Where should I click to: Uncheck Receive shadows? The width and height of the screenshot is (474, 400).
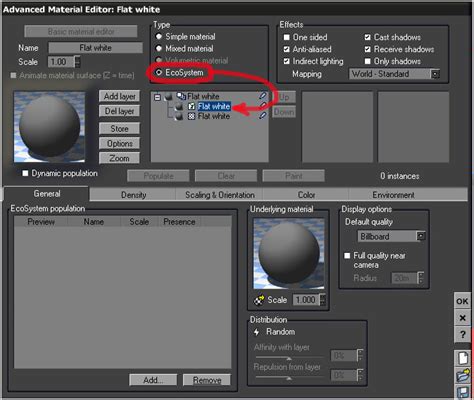click(368, 49)
